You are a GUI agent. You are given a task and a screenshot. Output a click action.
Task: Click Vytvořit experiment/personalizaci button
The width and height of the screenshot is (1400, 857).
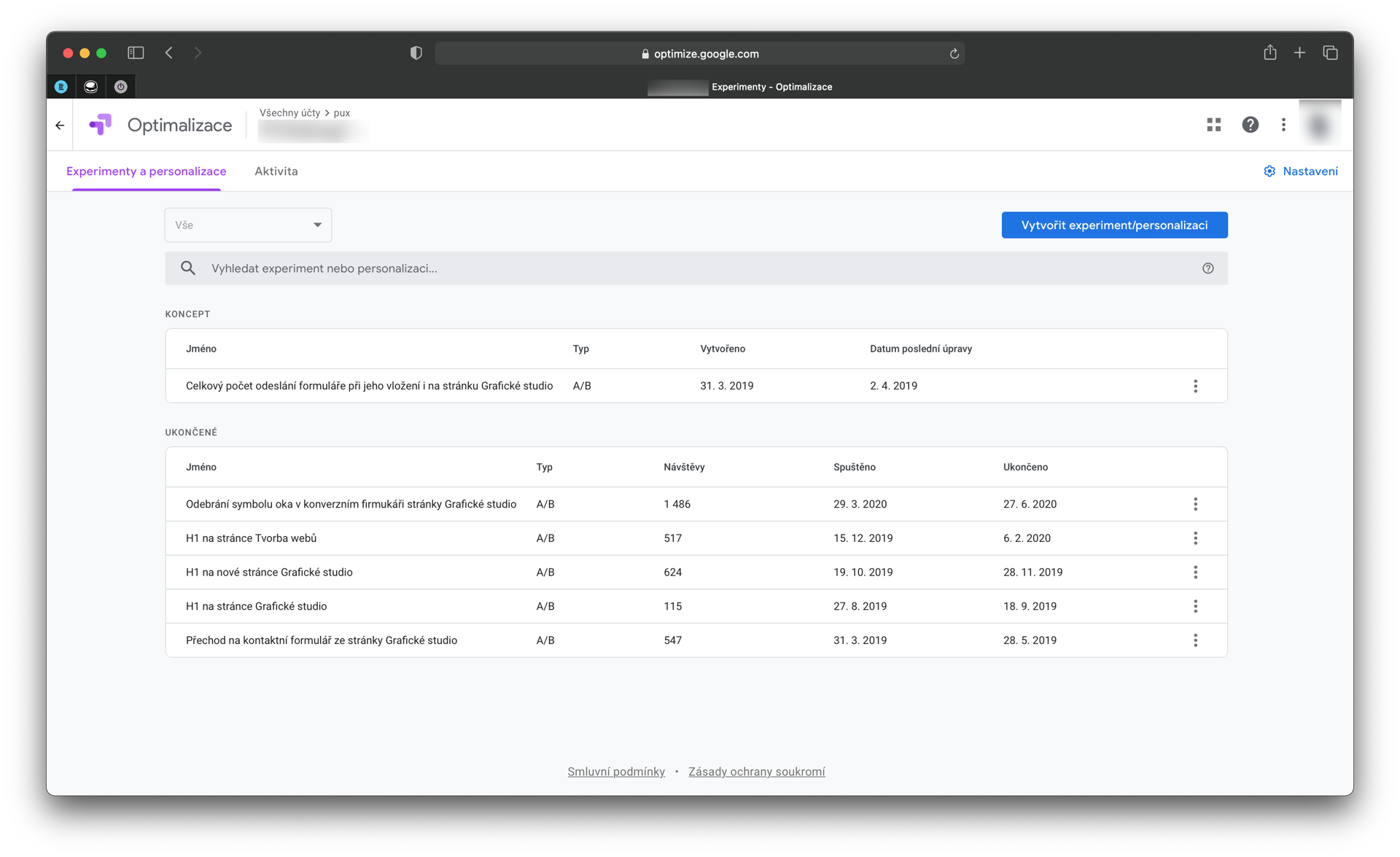1114,225
